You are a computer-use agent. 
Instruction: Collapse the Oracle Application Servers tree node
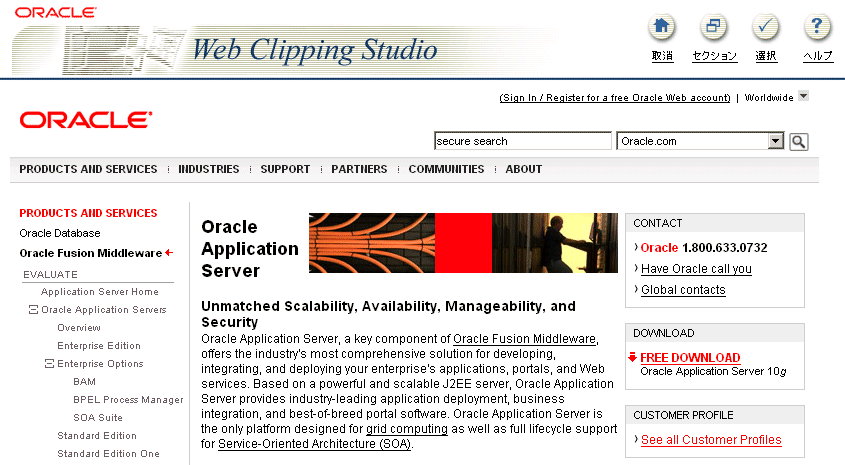(33, 310)
